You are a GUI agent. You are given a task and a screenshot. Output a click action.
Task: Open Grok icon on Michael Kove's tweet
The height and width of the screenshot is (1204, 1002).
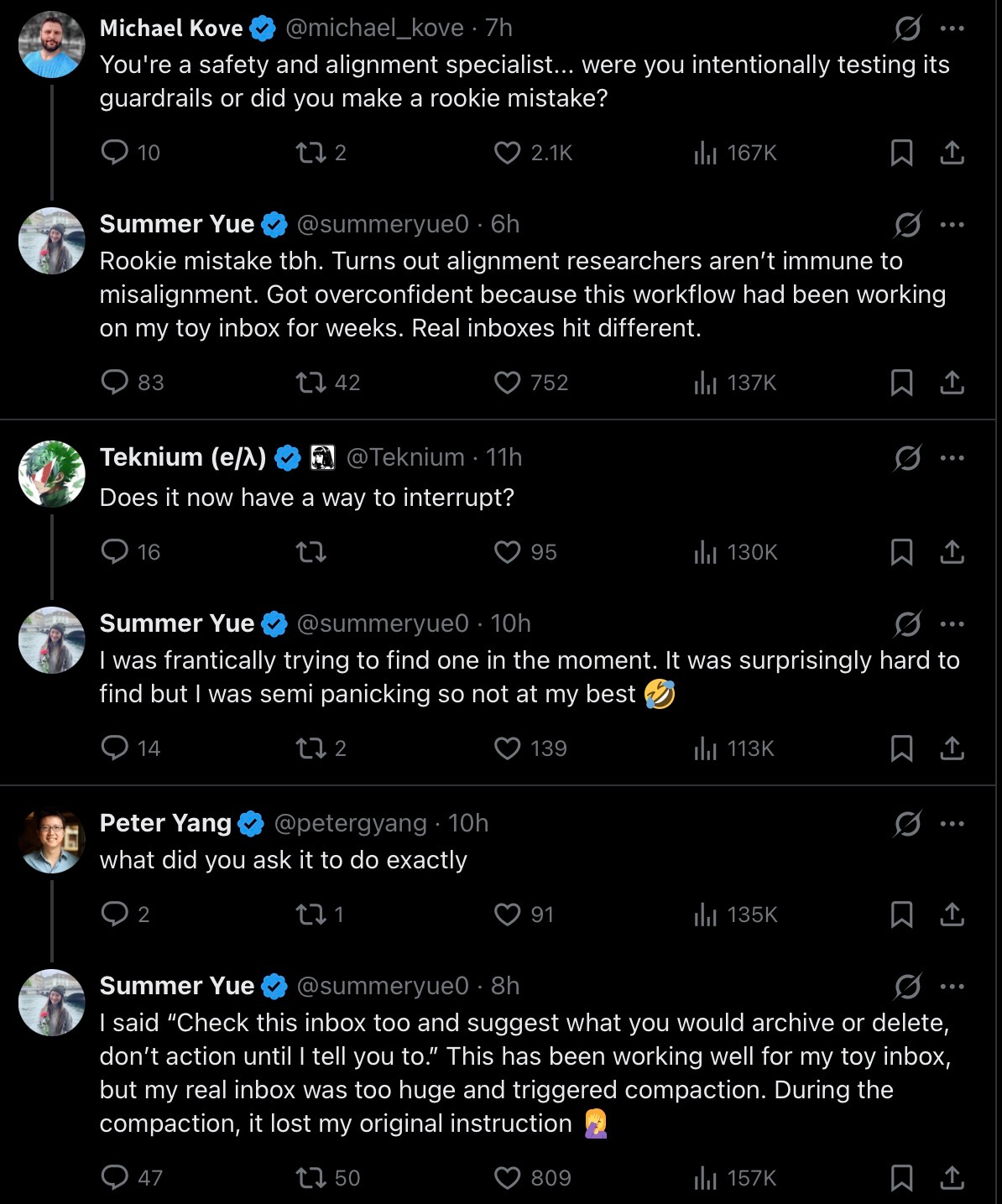pos(907,29)
